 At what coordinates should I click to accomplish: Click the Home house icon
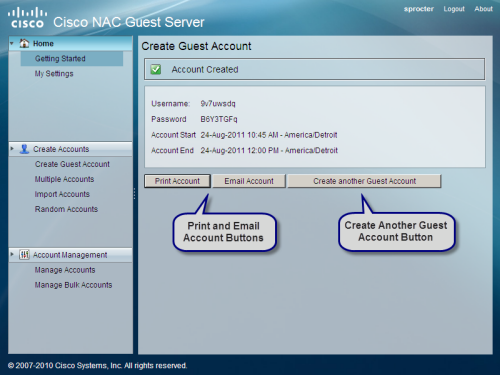(x=24, y=43)
